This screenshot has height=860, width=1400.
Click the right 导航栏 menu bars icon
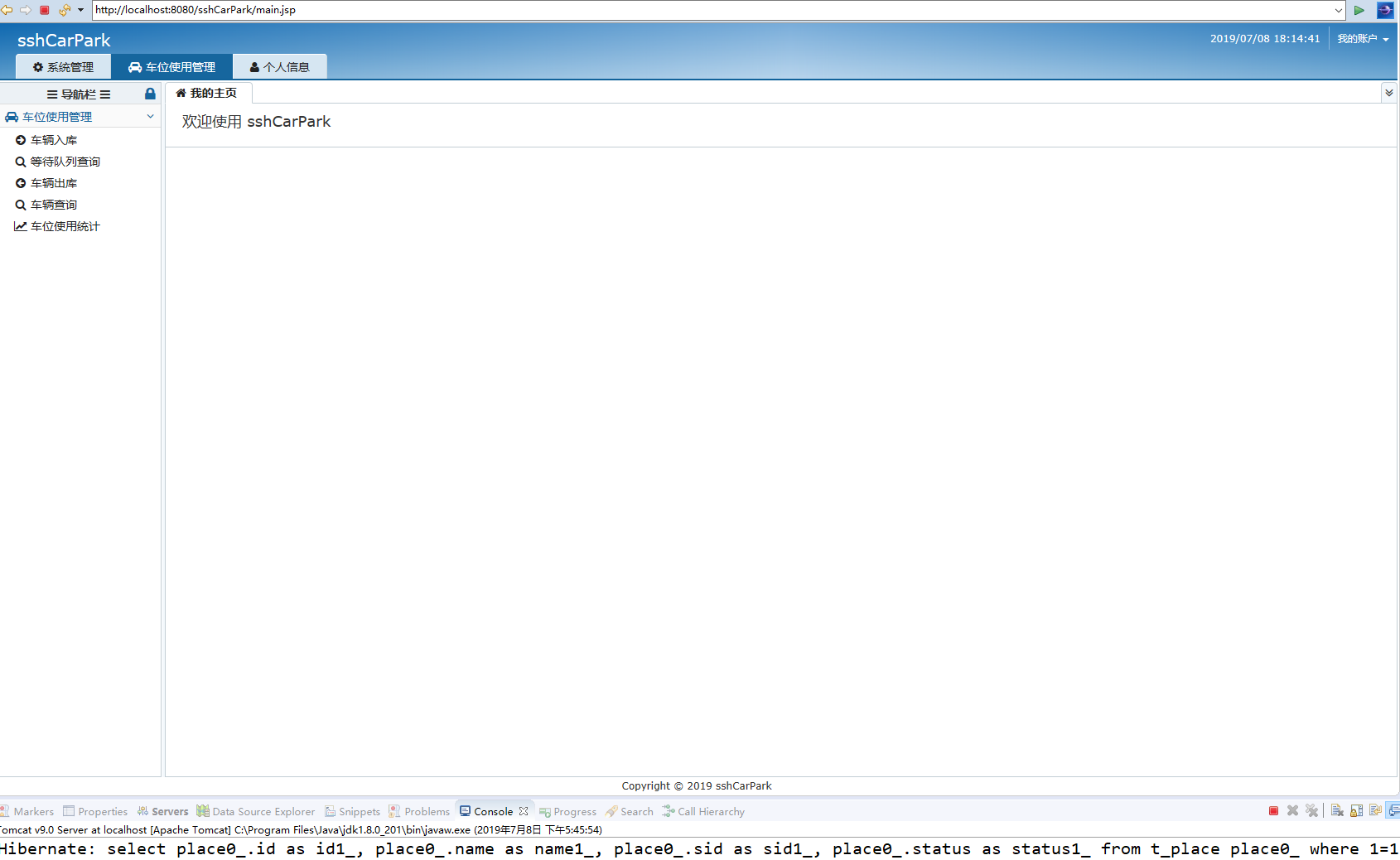pos(105,94)
